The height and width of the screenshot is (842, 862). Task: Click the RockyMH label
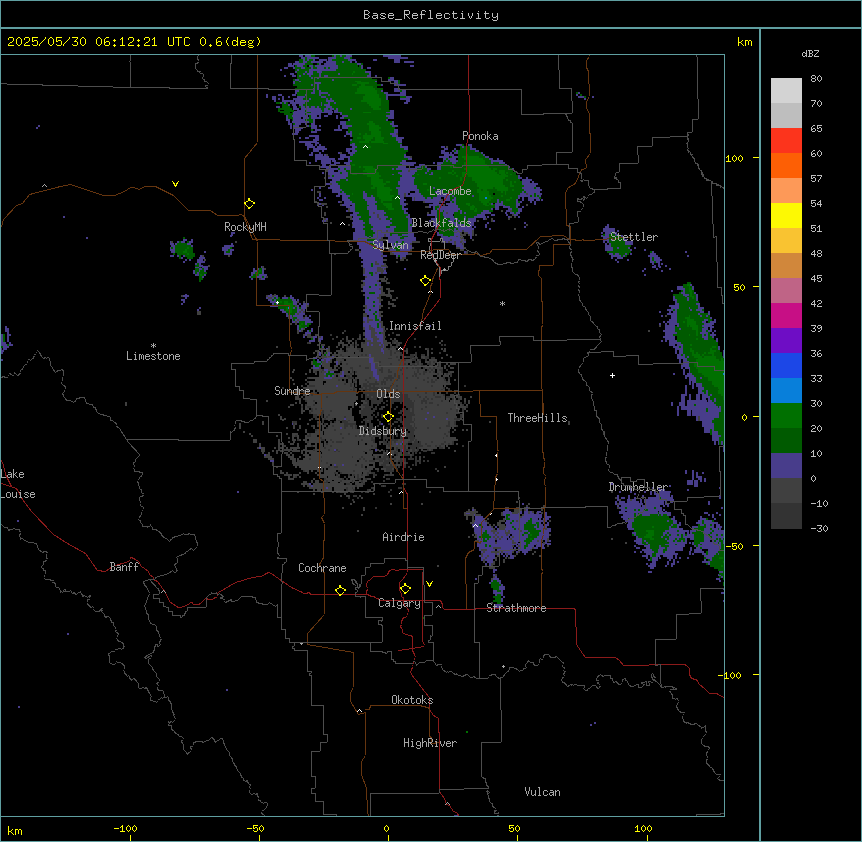point(245,226)
